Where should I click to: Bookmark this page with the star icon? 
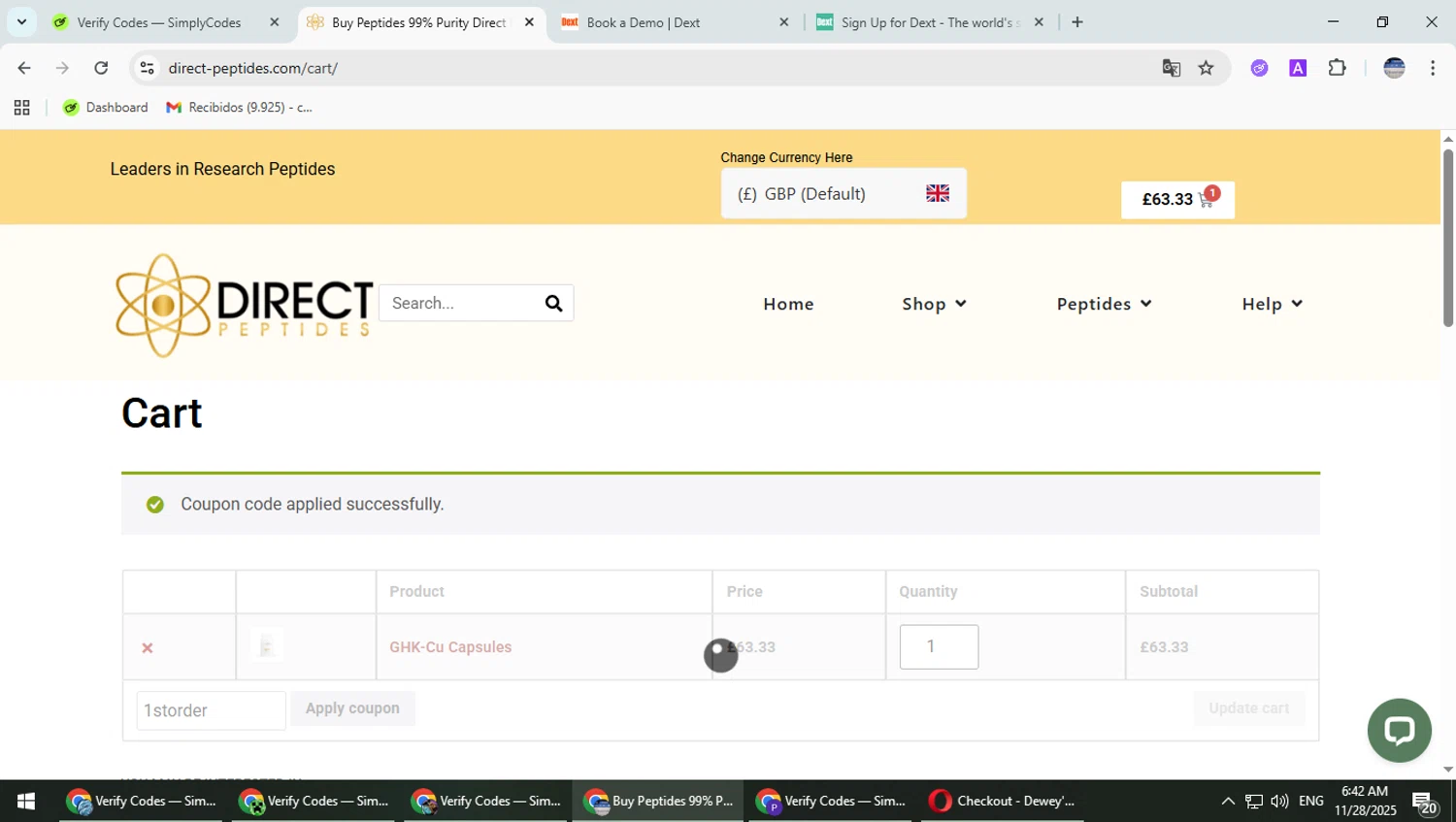click(1206, 68)
